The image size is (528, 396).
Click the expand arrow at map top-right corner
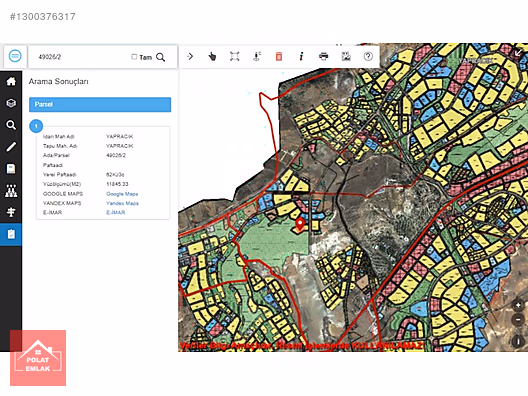point(518,53)
